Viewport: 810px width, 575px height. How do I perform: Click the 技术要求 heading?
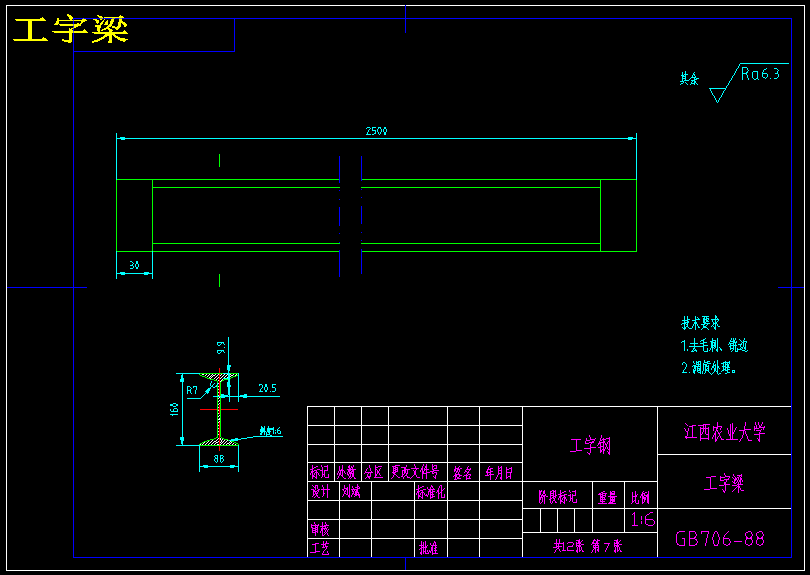(700, 323)
